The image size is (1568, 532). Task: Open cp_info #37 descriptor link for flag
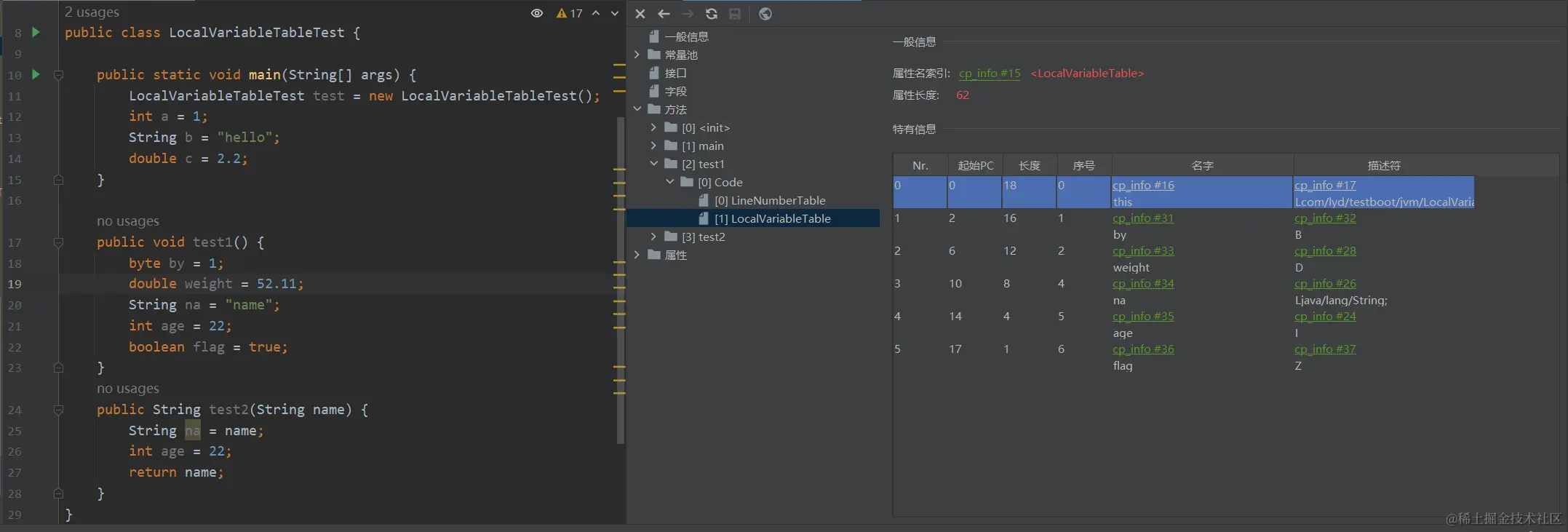[1325, 349]
